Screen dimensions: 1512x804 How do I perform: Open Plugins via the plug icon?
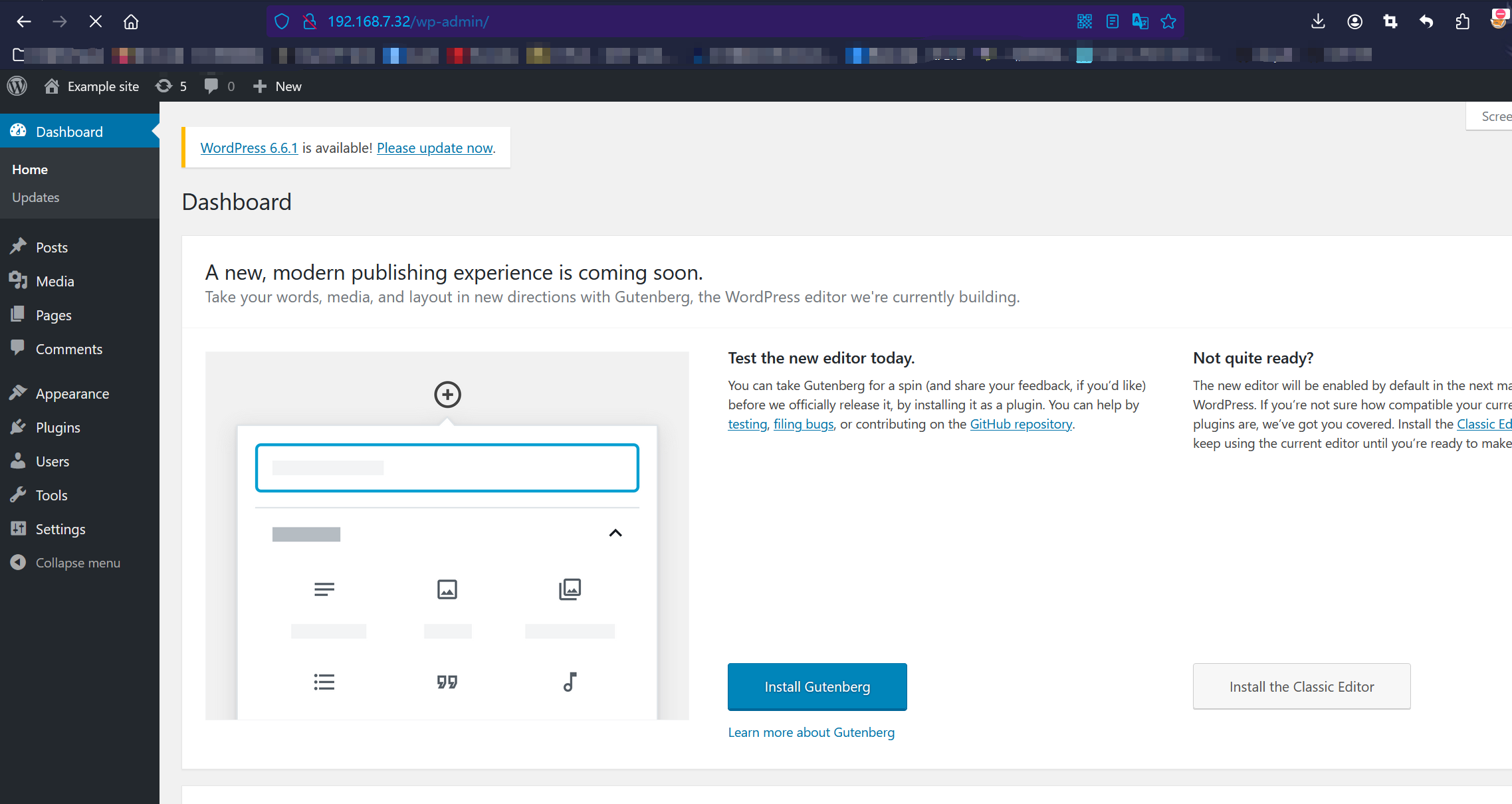click(19, 427)
